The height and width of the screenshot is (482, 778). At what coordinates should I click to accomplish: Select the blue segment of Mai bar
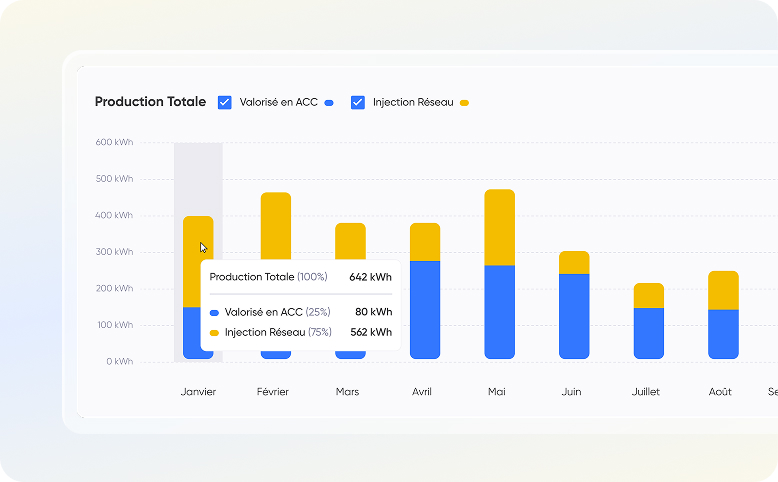pos(500,312)
